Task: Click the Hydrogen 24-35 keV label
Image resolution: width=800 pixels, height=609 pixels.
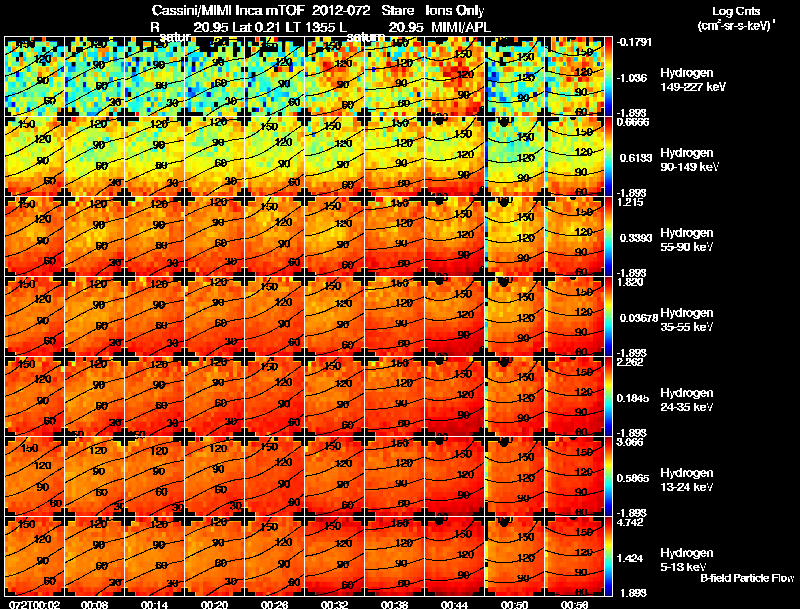Action: pyautogui.click(x=687, y=400)
